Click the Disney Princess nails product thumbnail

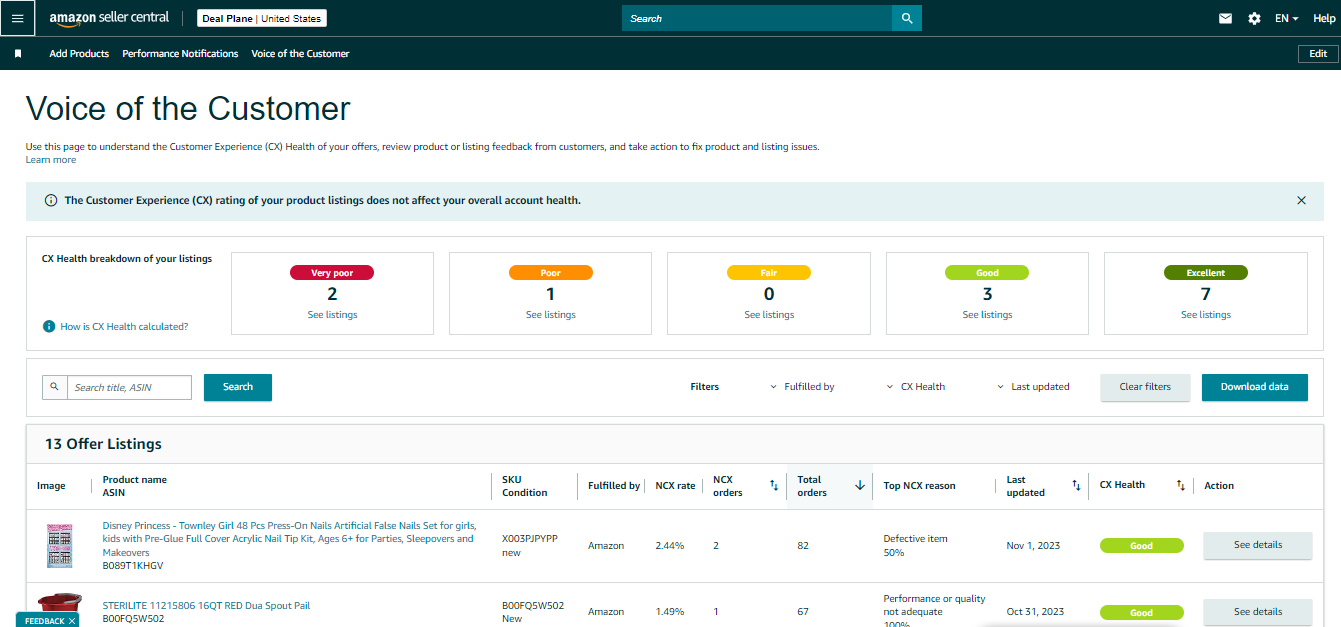pos(60,547)
